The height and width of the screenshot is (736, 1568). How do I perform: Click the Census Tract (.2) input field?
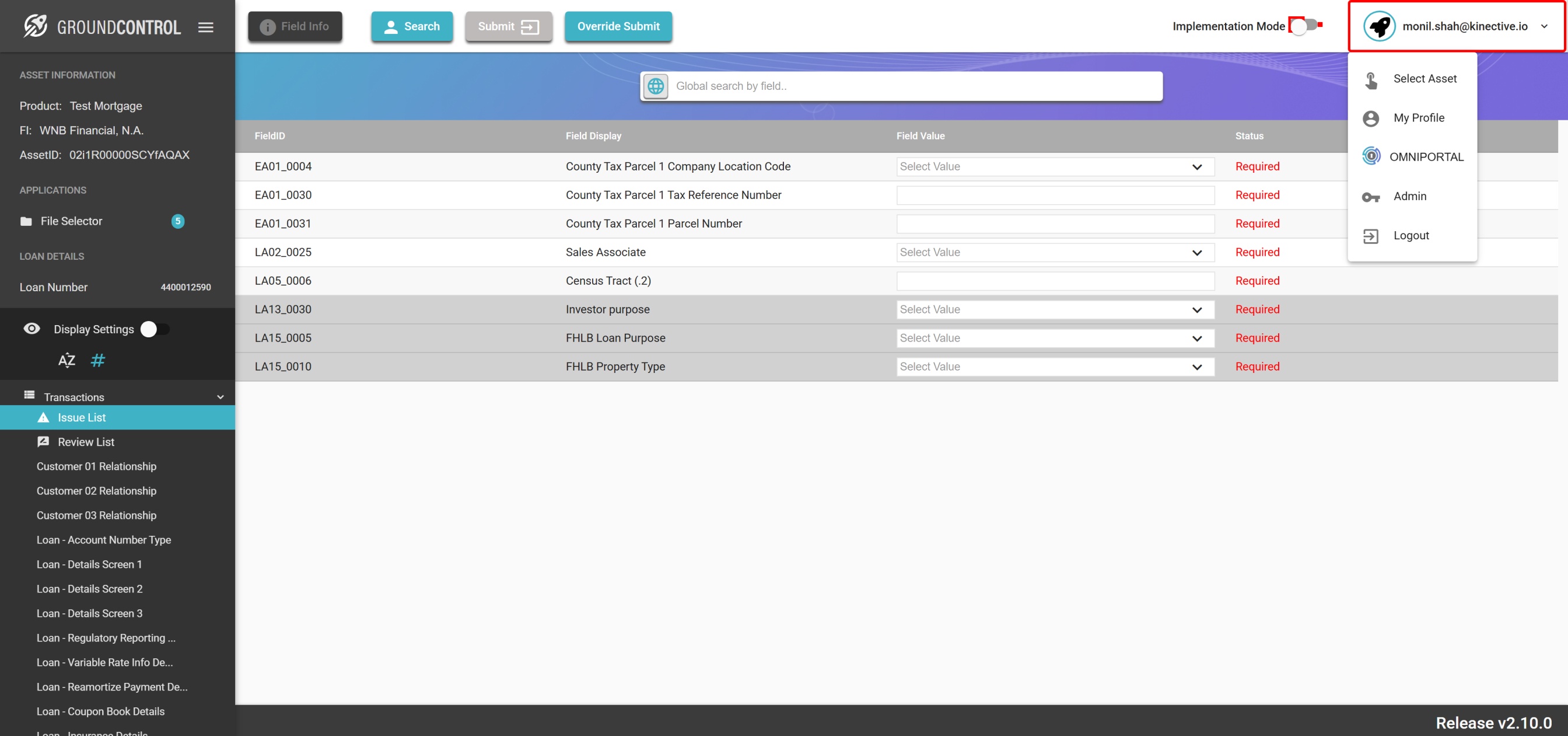click(1055, 281)
